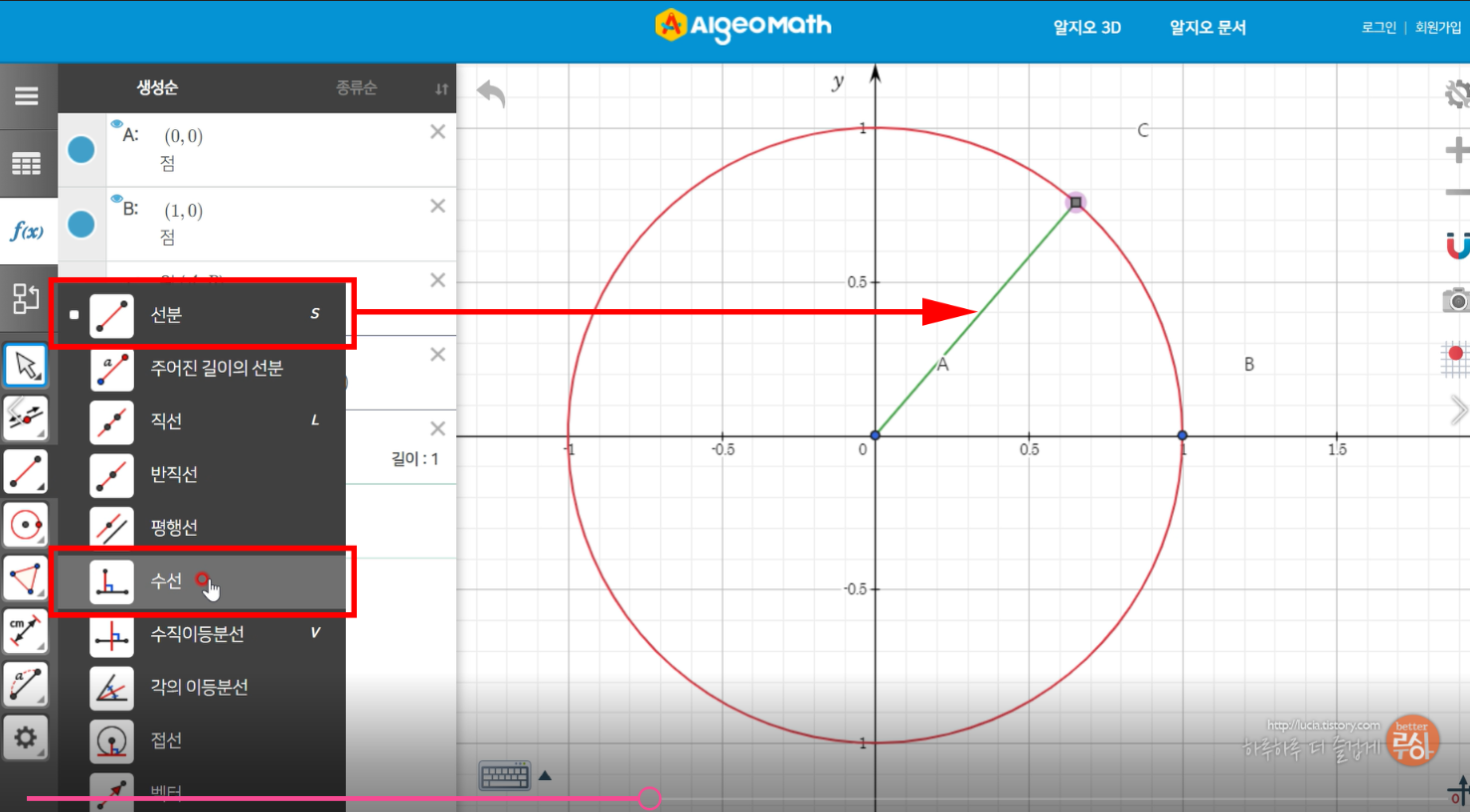Delete point B with its X button
1470x812 pixels.
pyautogui.click(x=437, y=206)
